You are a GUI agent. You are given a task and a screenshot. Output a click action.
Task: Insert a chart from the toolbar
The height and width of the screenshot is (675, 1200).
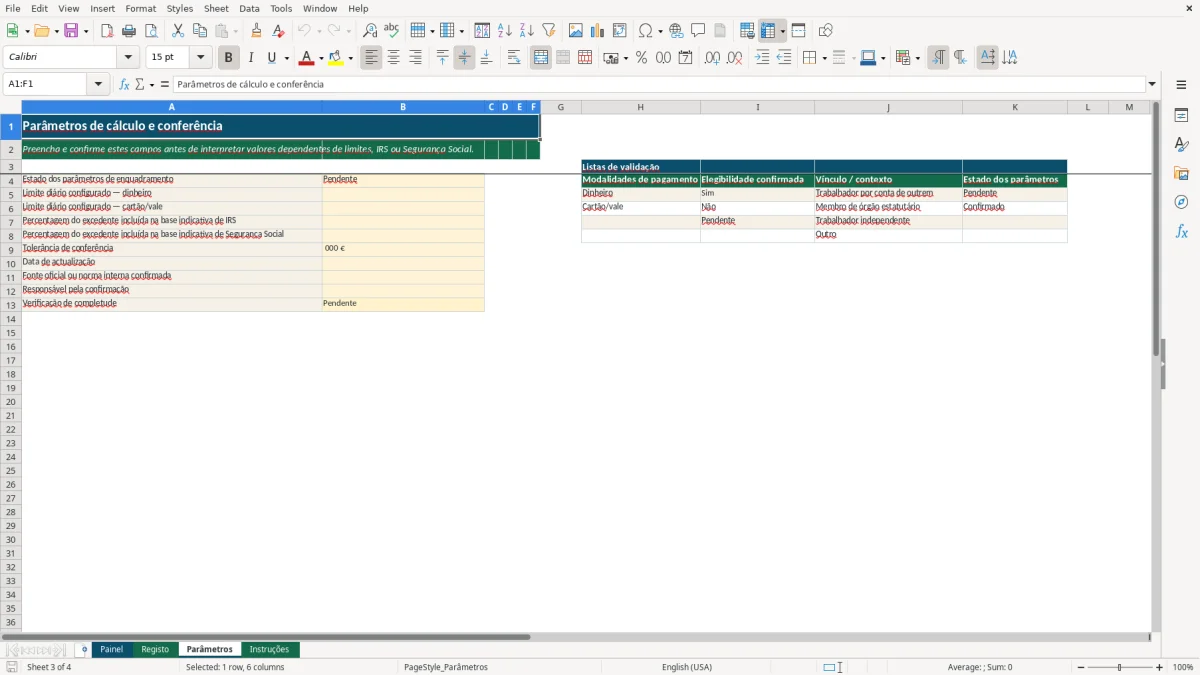(598, 31)
